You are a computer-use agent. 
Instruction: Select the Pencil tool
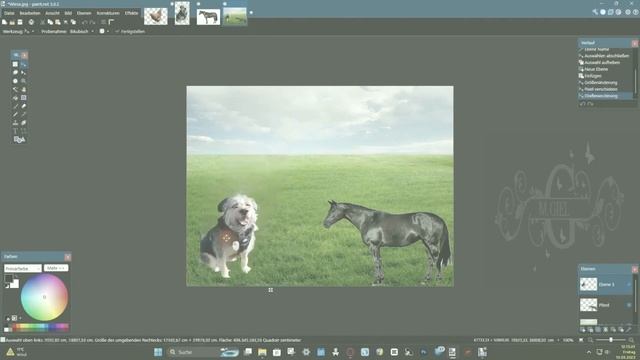(16, 114)
